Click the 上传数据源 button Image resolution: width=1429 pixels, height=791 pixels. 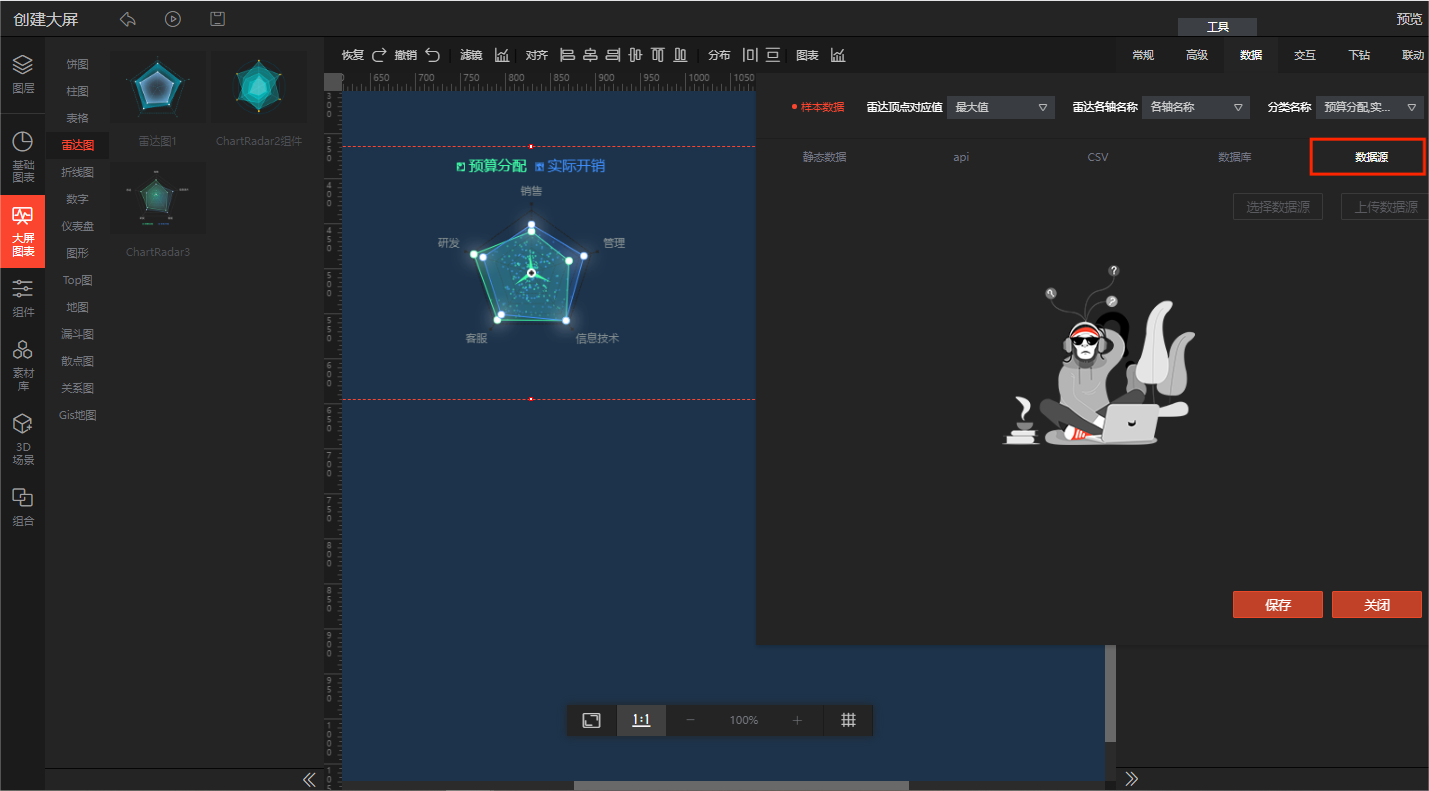[1385, 207]
